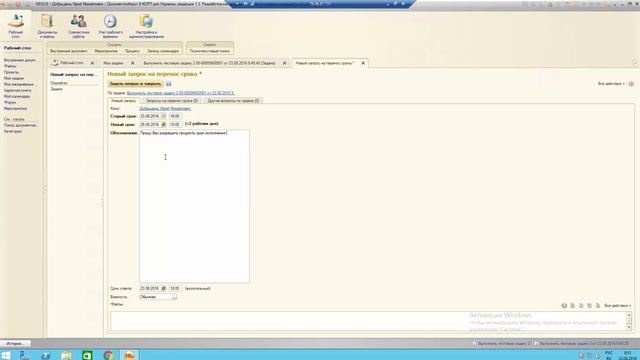Click the Файлы list scrollbar down arrow

tap(629, 328)
